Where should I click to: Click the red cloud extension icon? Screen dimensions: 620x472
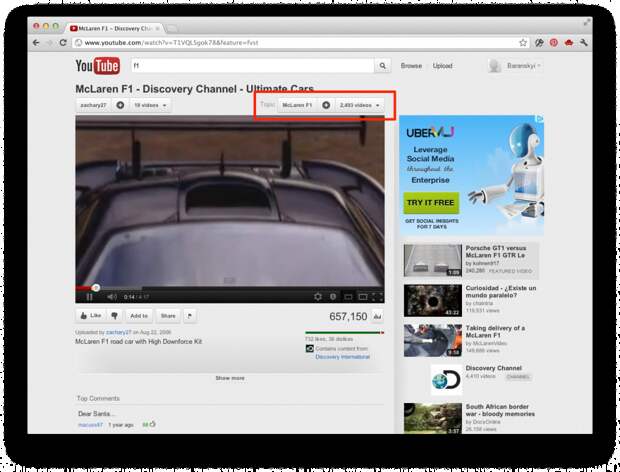(569, 43)
